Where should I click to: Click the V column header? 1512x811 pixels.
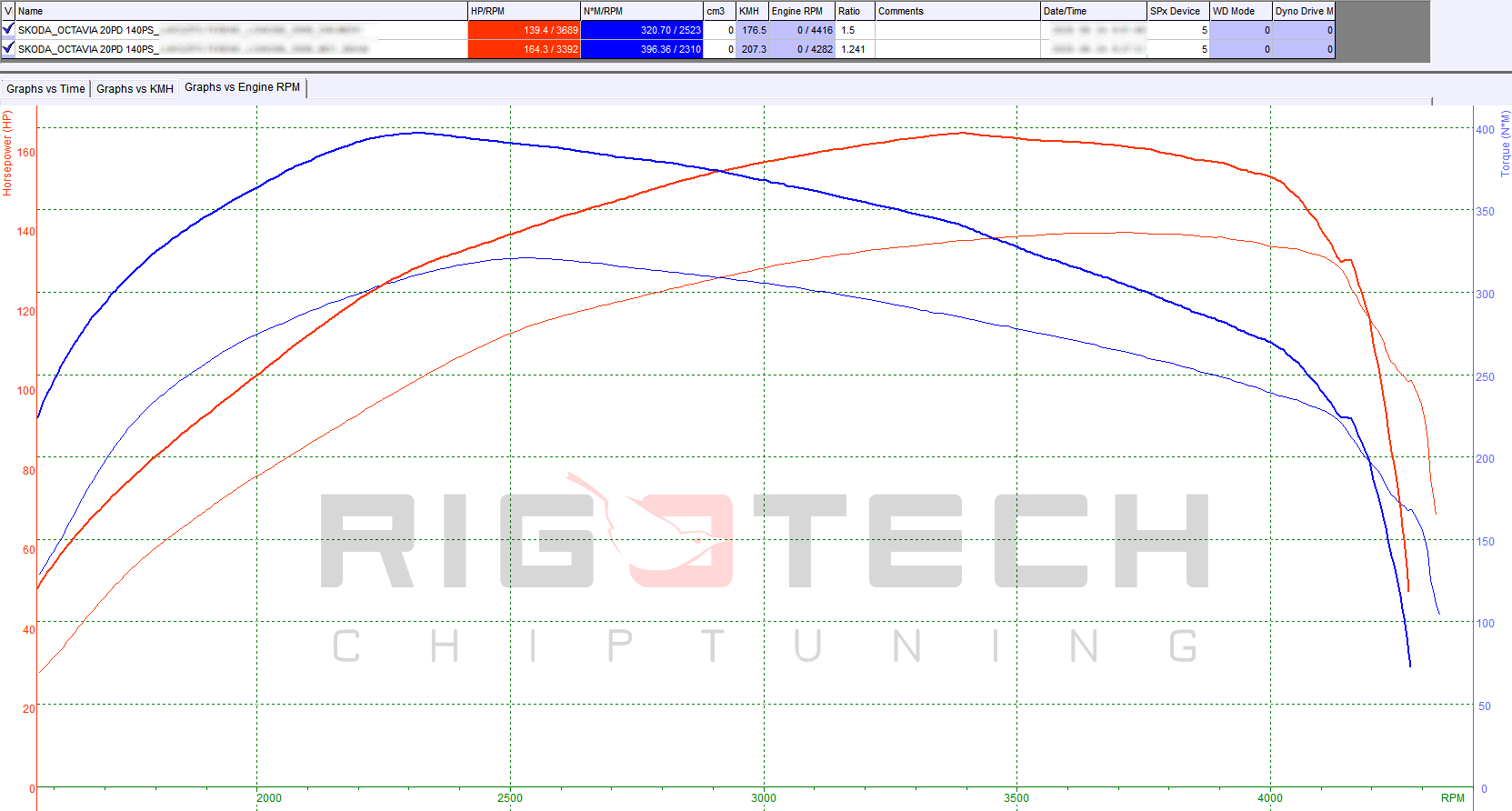(8, 11)
